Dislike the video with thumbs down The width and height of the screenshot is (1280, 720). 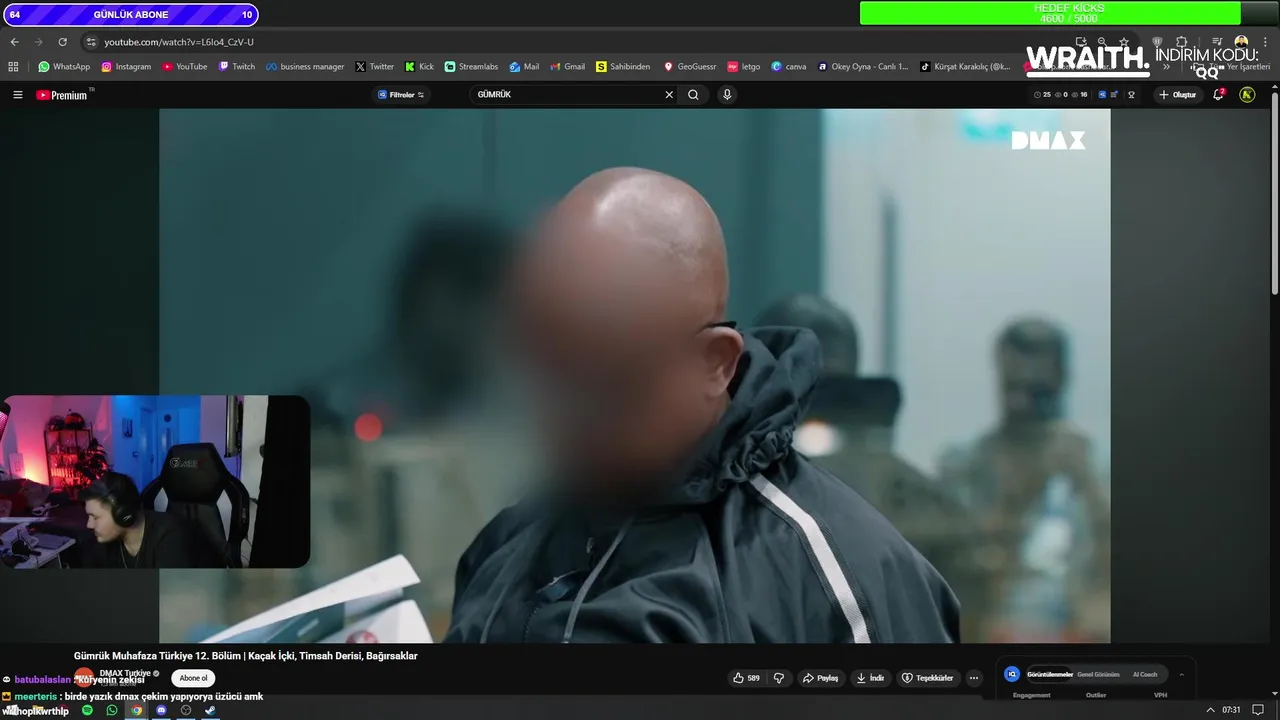click(x=779, y=678)
